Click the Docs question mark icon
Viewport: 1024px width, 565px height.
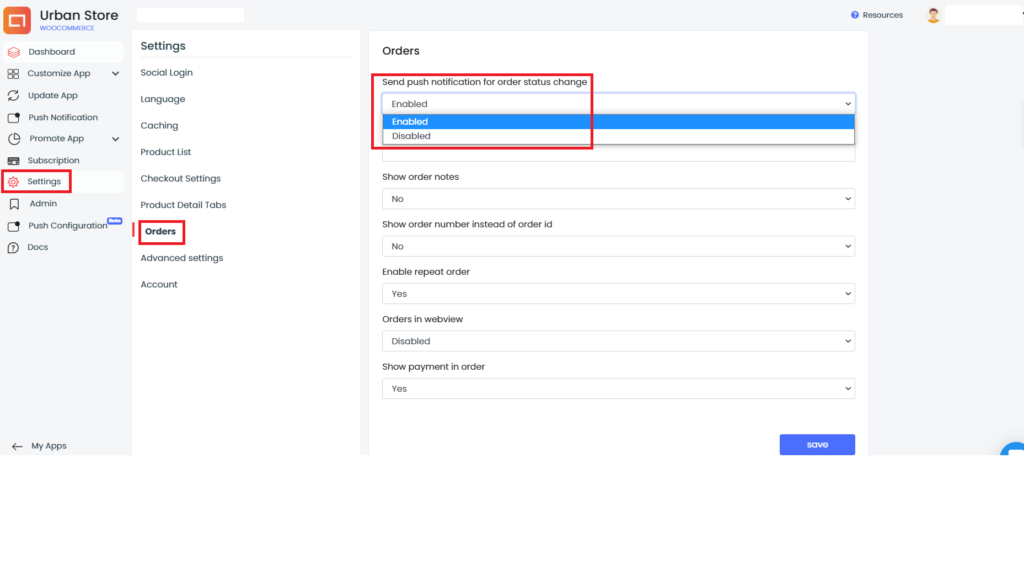click(x=13, y=248)
